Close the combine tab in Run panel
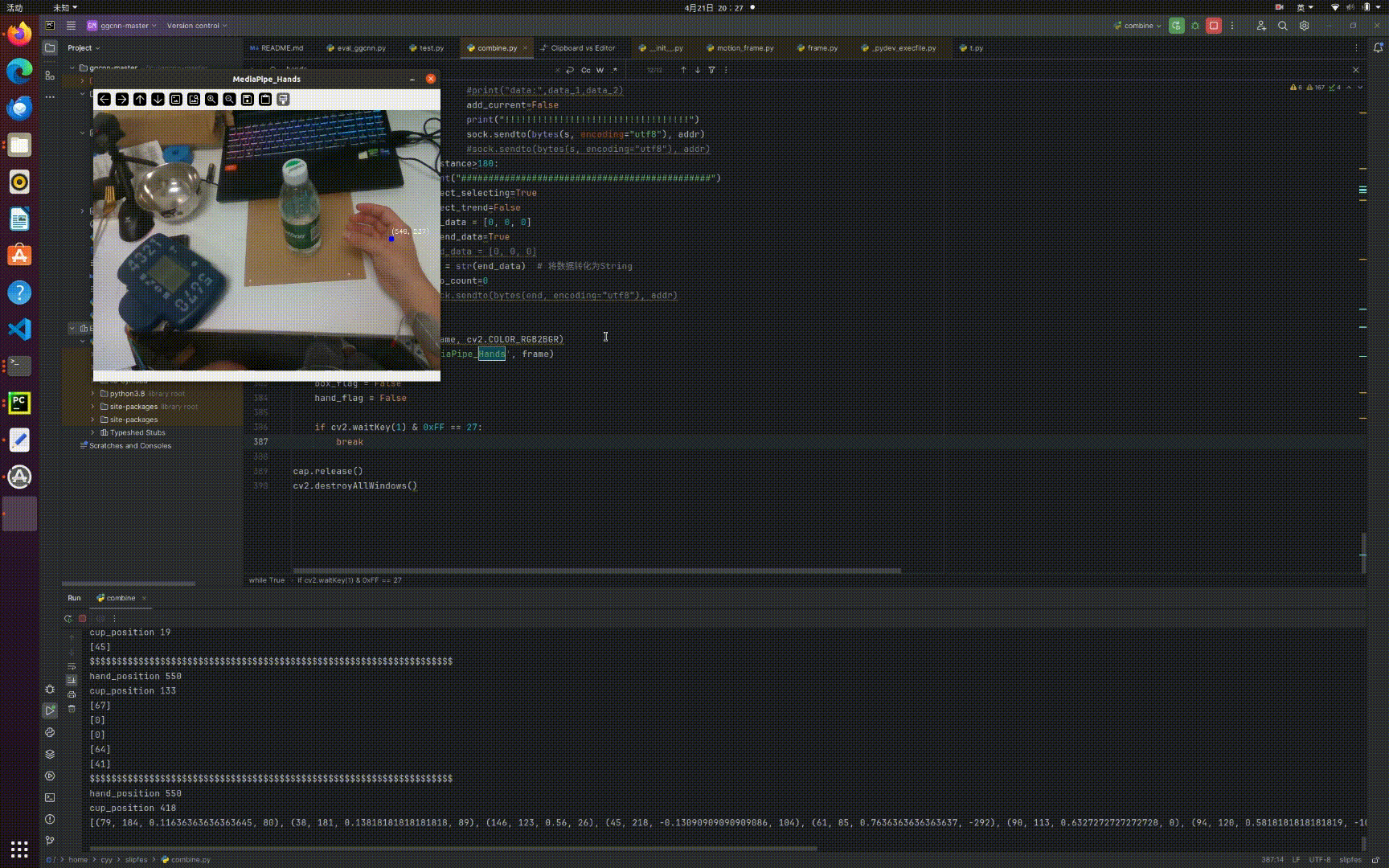 tap(144, 598)
